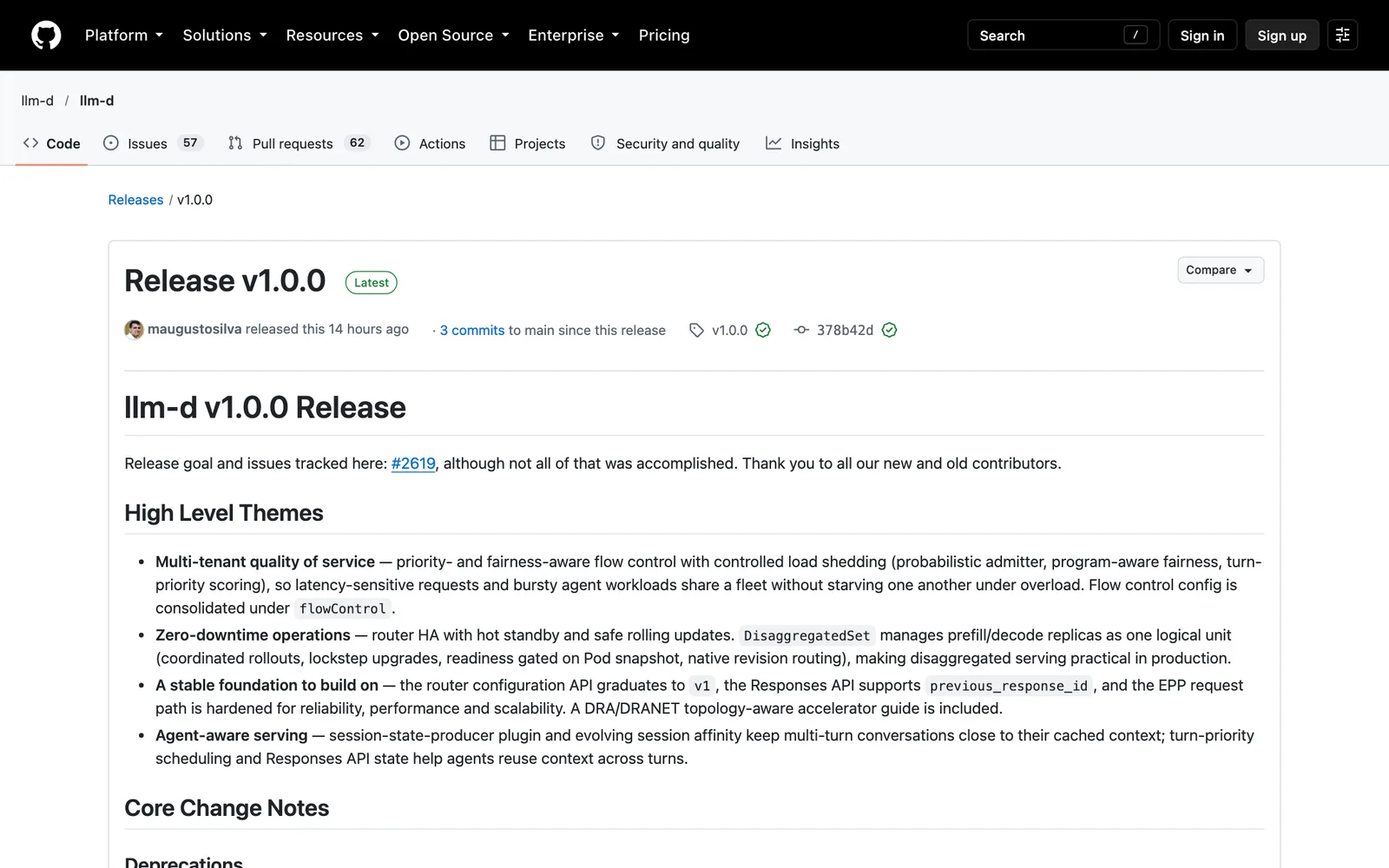Expand the Open Source menu
The image size is (1389, 868).
[453, 36]
